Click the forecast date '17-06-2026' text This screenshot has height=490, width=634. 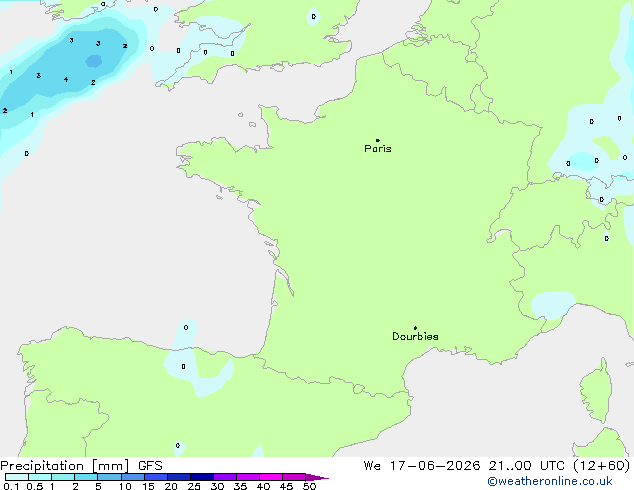coord(435,466)
